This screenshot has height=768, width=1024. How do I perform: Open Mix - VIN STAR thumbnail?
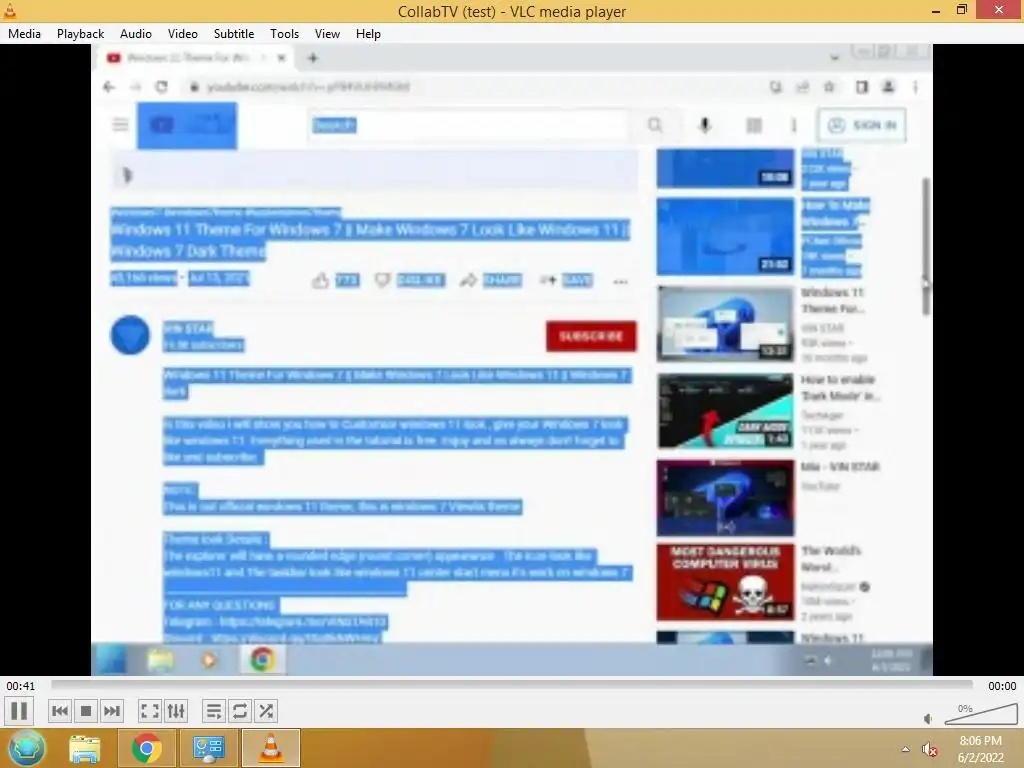point(725,498)
